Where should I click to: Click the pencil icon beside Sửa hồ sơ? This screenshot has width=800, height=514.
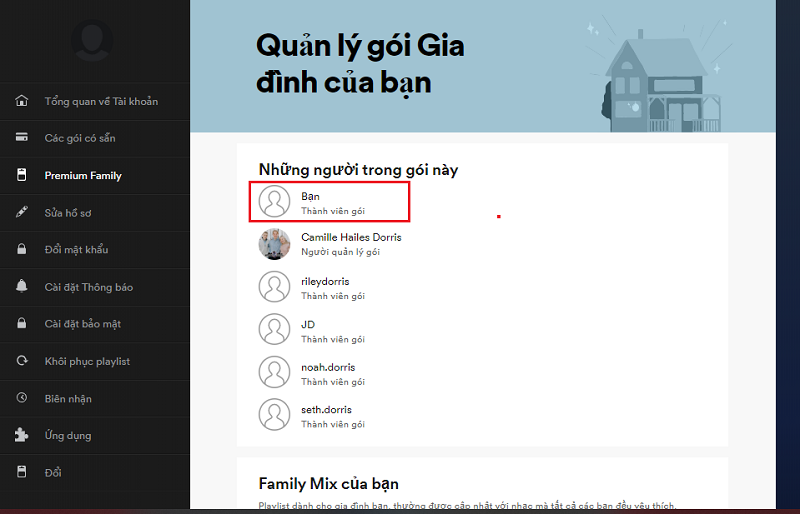click(x=21, y=212)
